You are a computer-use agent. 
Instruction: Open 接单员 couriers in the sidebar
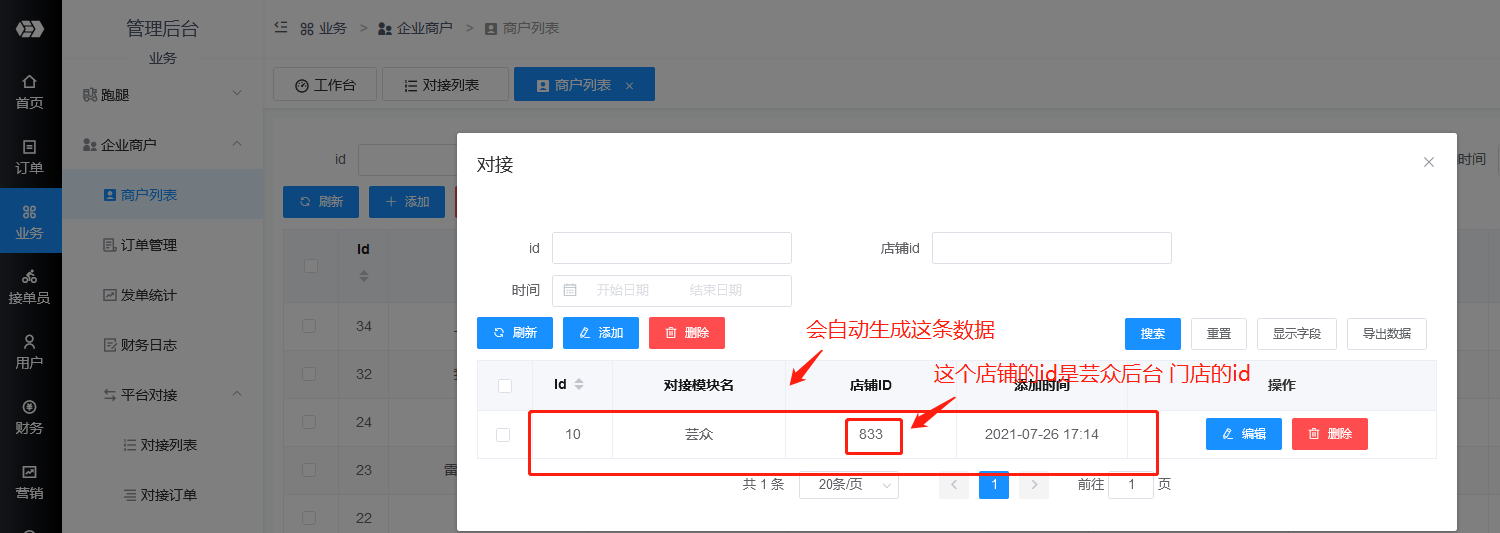point(30,287)
